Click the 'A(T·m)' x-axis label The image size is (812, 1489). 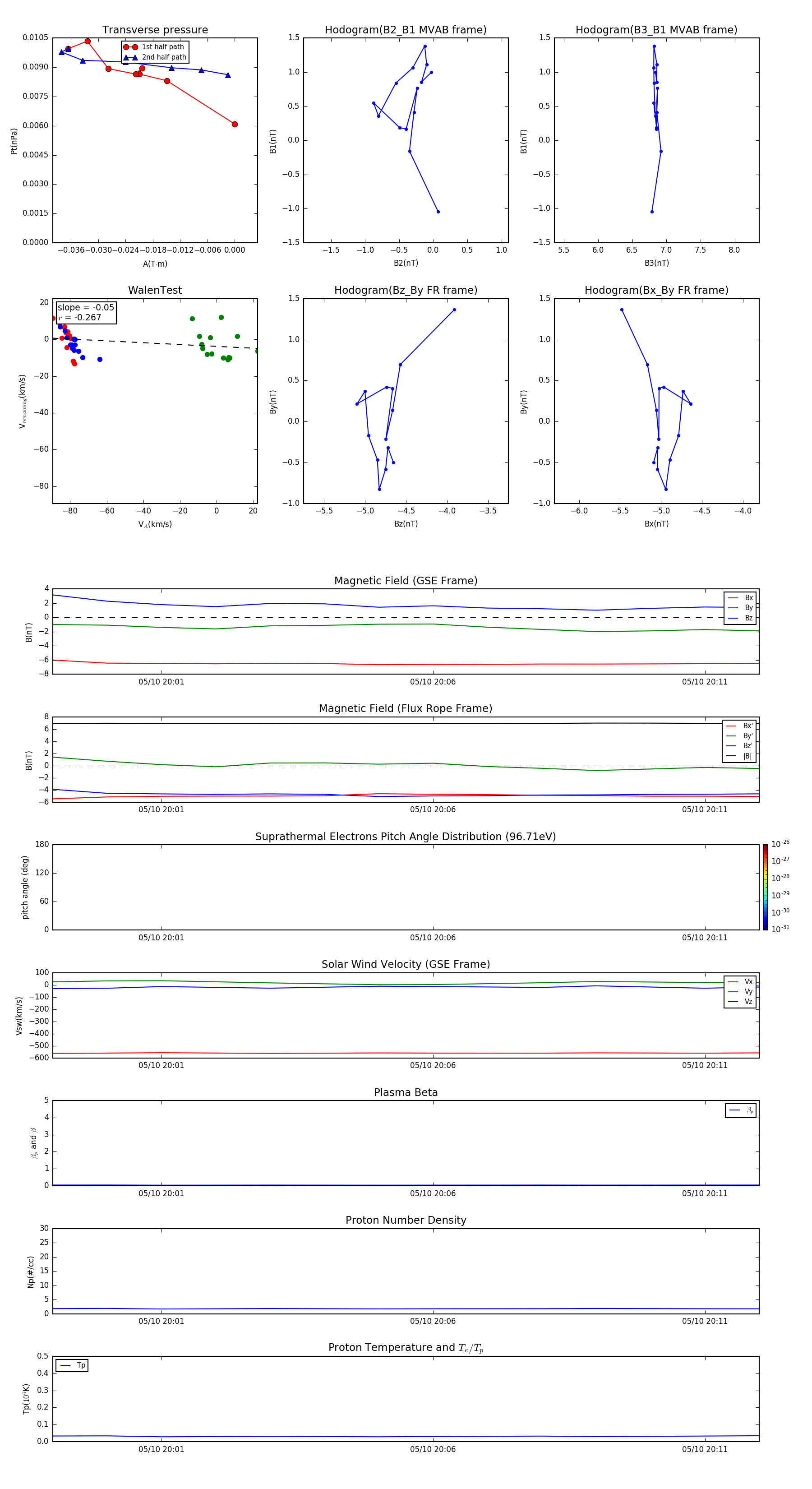click(x=155, y=264)
